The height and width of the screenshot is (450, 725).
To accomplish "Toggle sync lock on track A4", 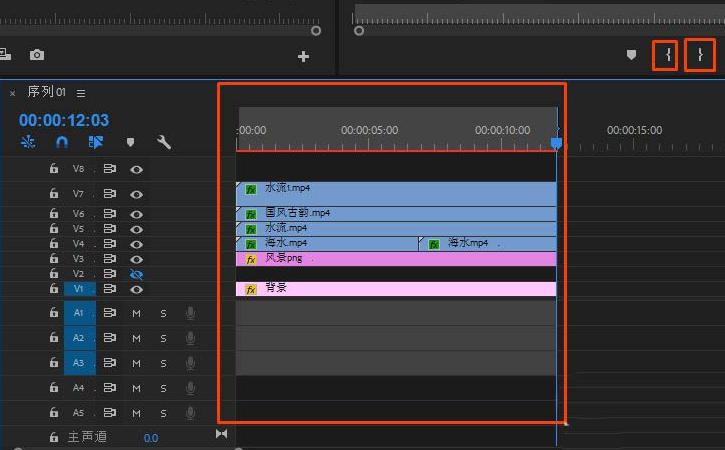I will click(110, 388).
